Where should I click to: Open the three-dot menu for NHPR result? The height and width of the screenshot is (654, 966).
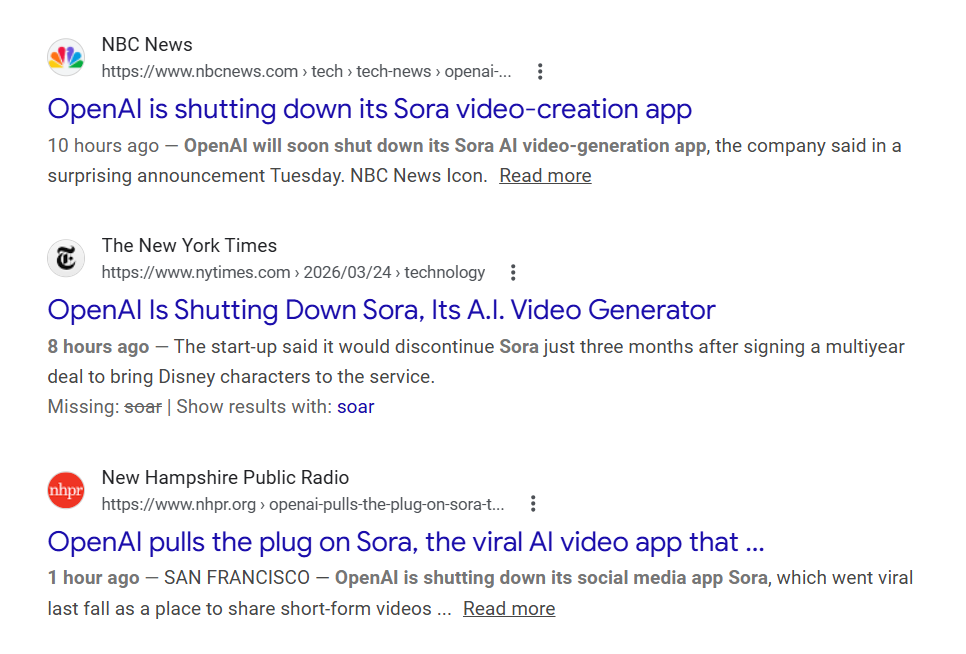533,503
